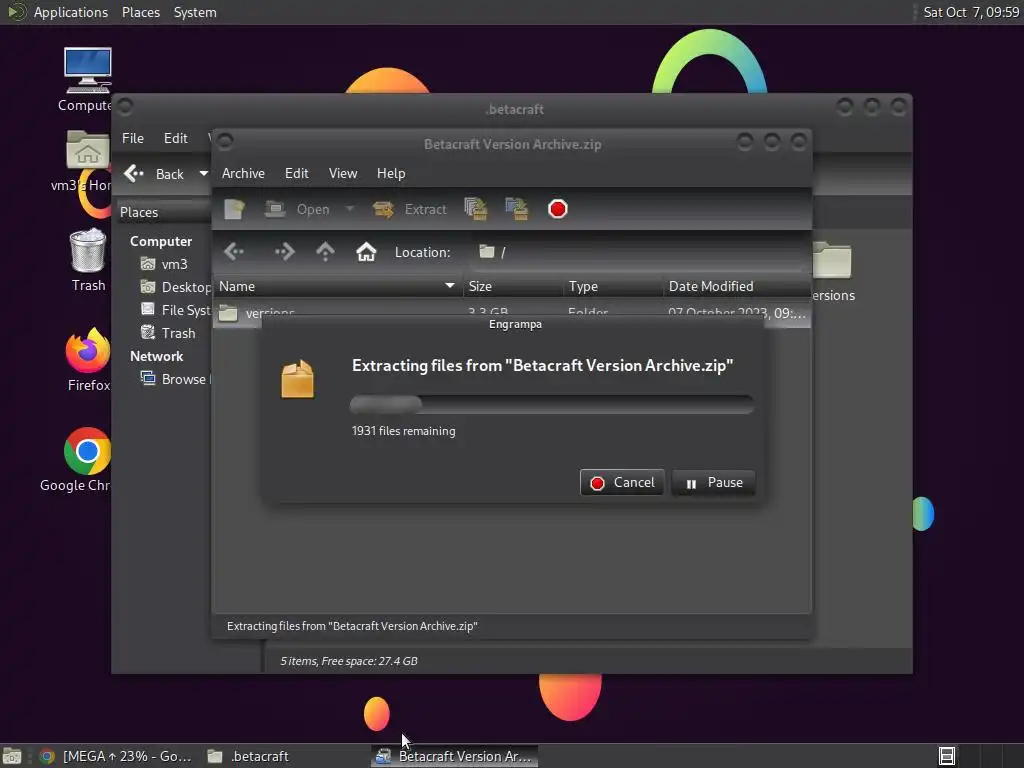The image size is (1024, 768).
Task: Click the Places sidebar header
Action: pos(163,212)
